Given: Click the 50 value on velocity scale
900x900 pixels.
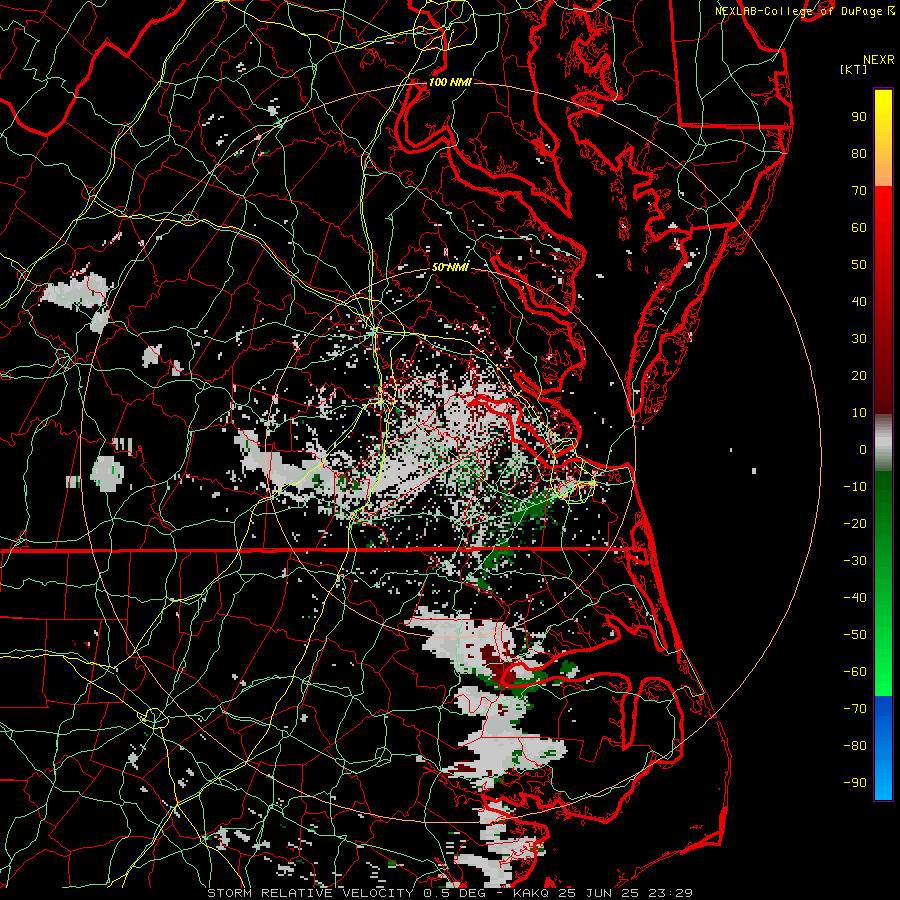Looking at the screenshot, I should coord(859,265).
